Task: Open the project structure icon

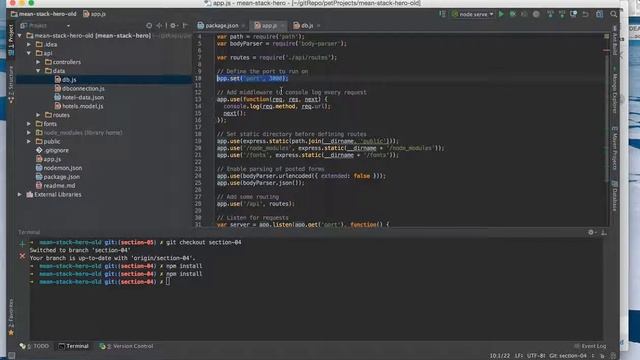Action: coord(599,14)
